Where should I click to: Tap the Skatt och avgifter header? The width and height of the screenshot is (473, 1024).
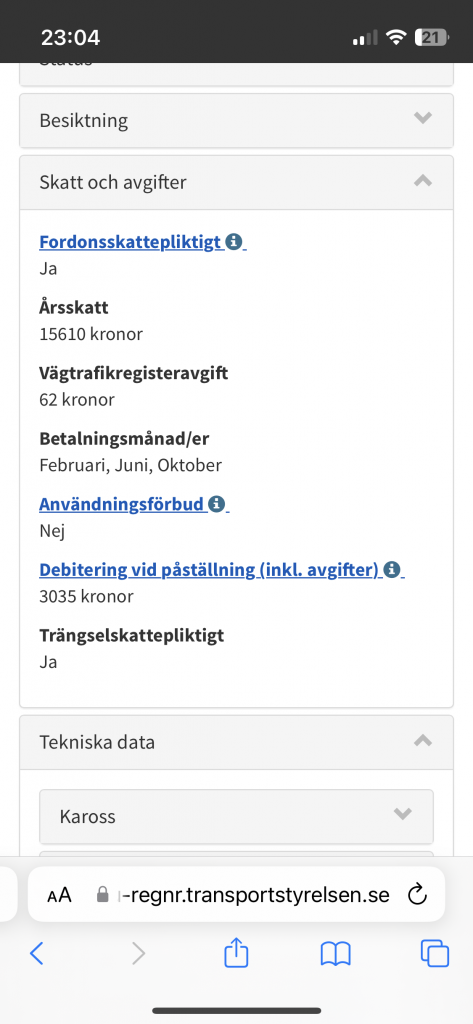coord(236,182)
